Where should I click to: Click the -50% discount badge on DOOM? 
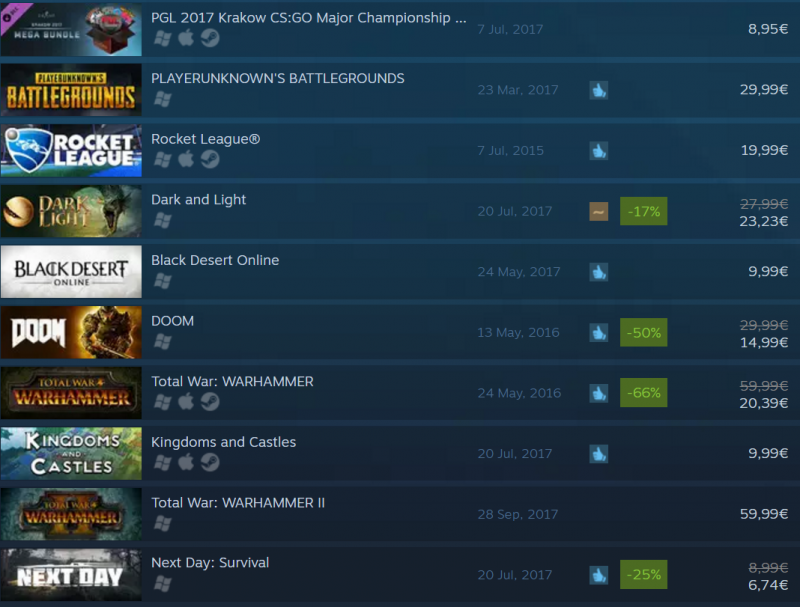[643, 333]
